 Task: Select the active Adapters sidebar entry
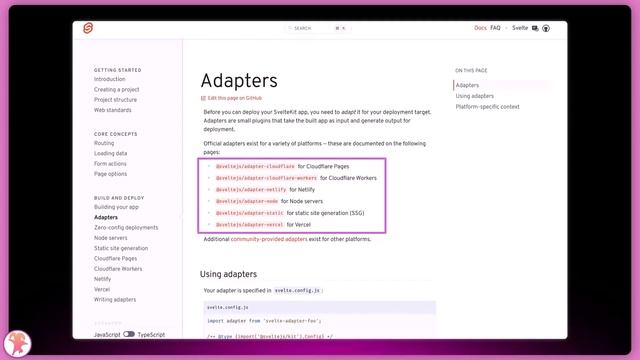pyautogui.click(x=106, y=217)
